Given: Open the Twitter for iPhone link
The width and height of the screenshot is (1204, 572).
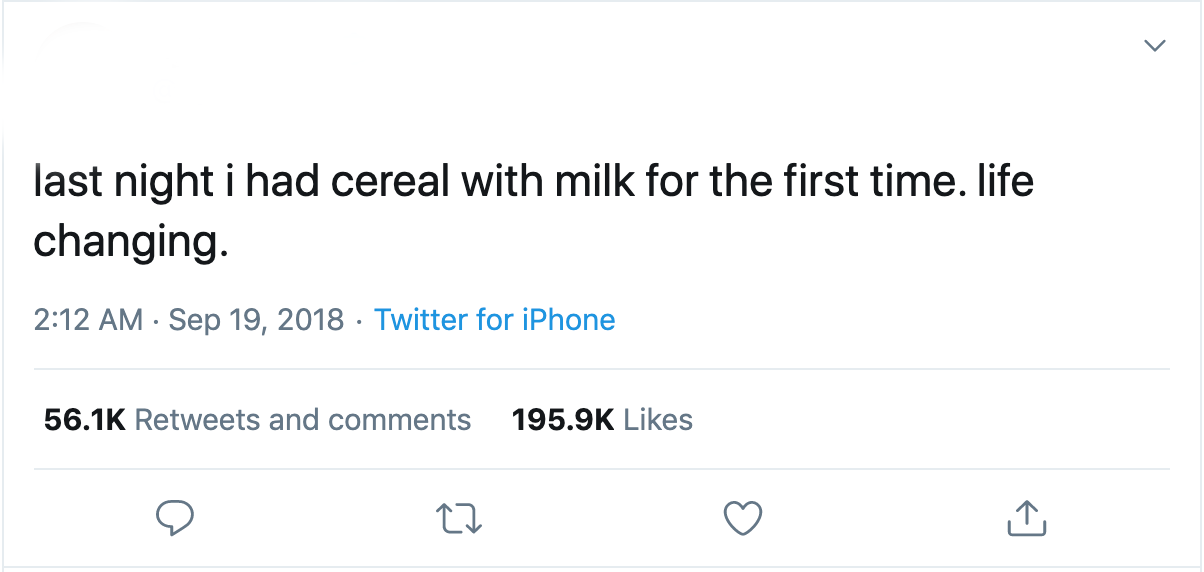Looking at the screenshot, I should coord(494,320).
